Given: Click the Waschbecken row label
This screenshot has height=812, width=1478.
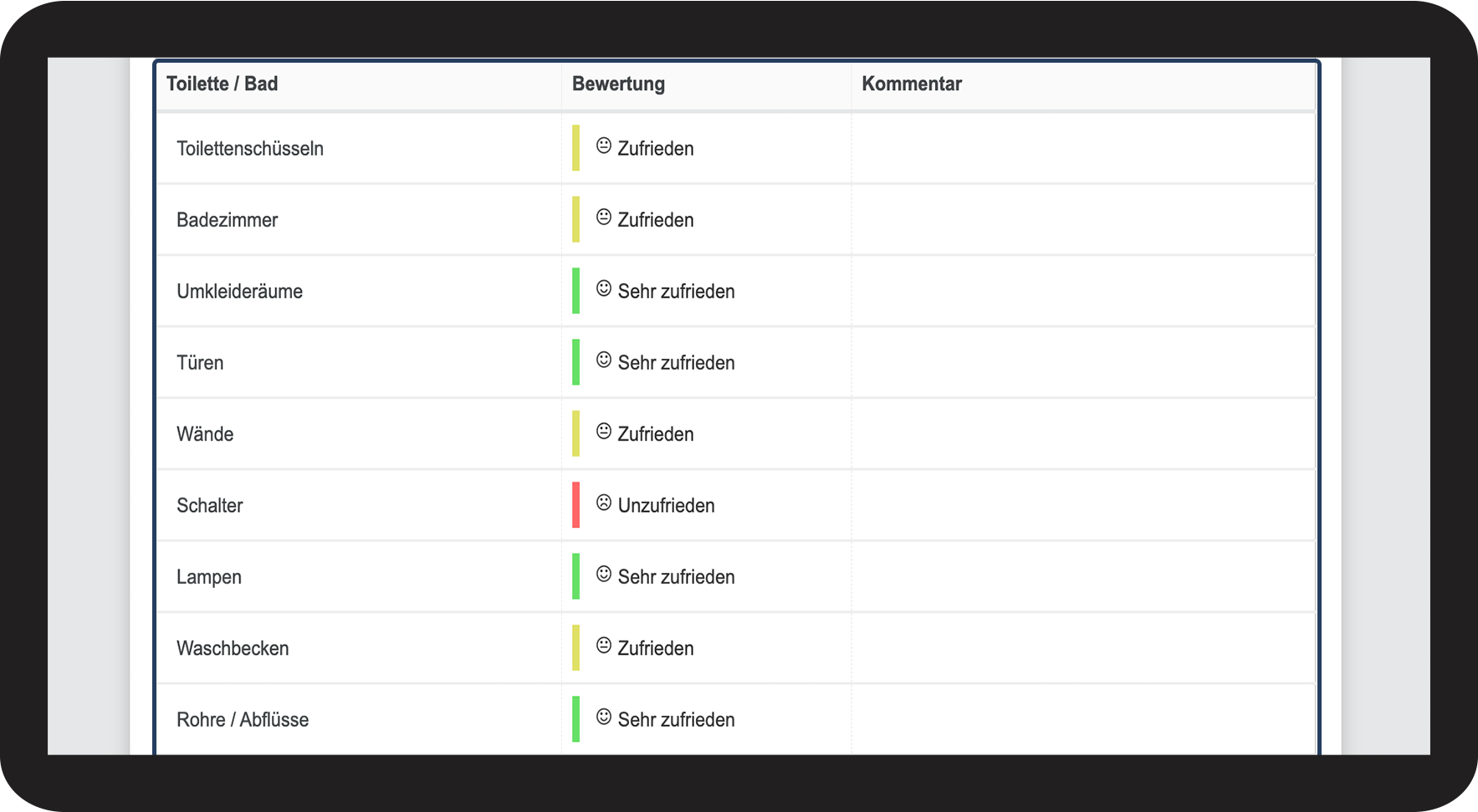Looking at the screenshot, I should 233,649.
